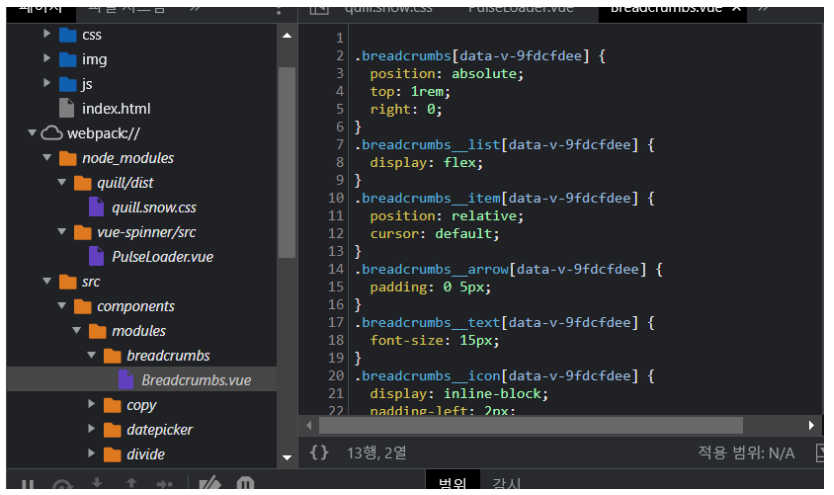Collapse the vue-spinner/src folder
The image size is (834, 495).
62,232
